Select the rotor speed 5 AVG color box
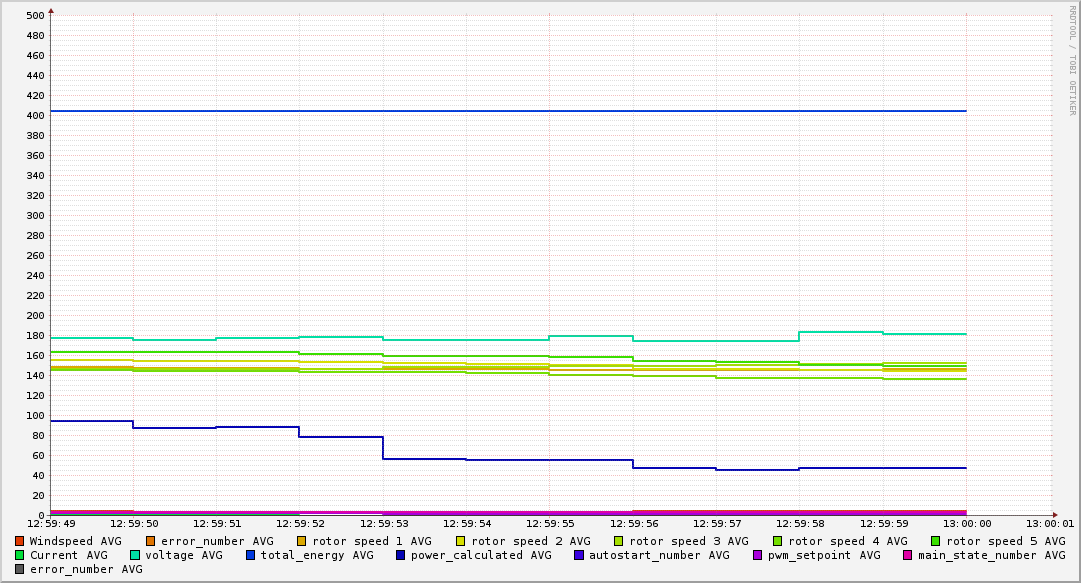This screenshot has width=1081, height=583. pos(936,541)
